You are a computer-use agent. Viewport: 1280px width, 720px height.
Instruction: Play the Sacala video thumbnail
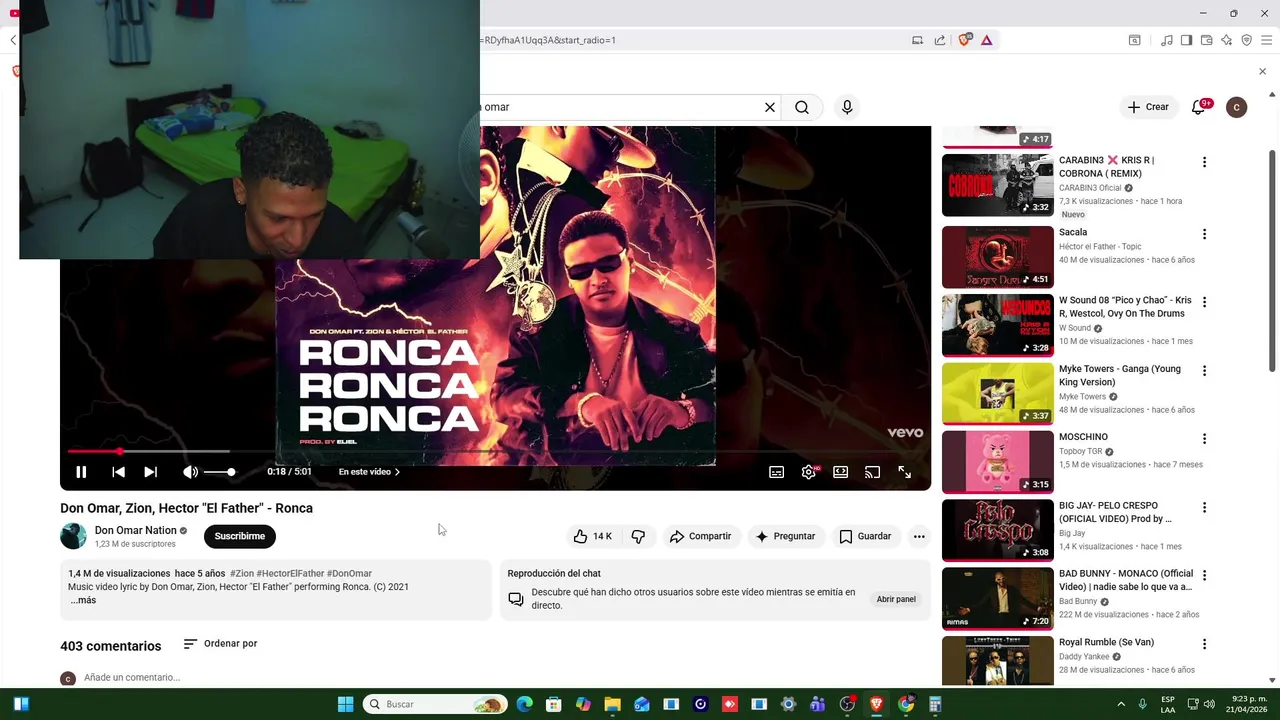tap(997, 257)
